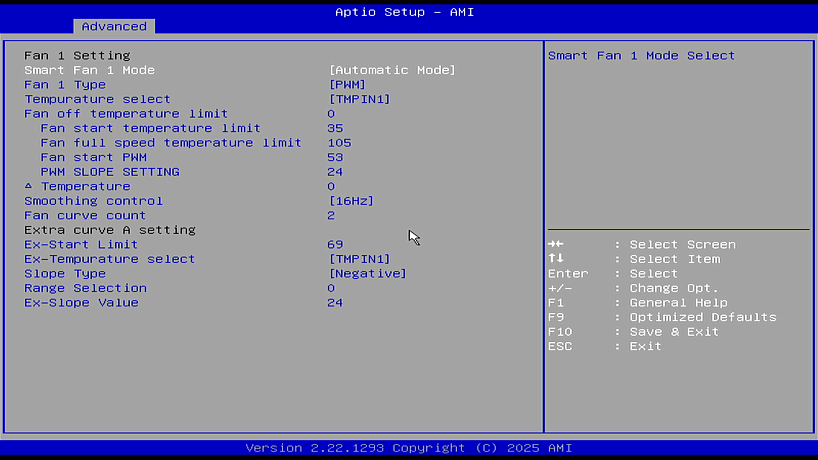Viewport: 818px width, 460px height.
Task: Click the delta triangle beside Temperature
Action: coord(29,186)
